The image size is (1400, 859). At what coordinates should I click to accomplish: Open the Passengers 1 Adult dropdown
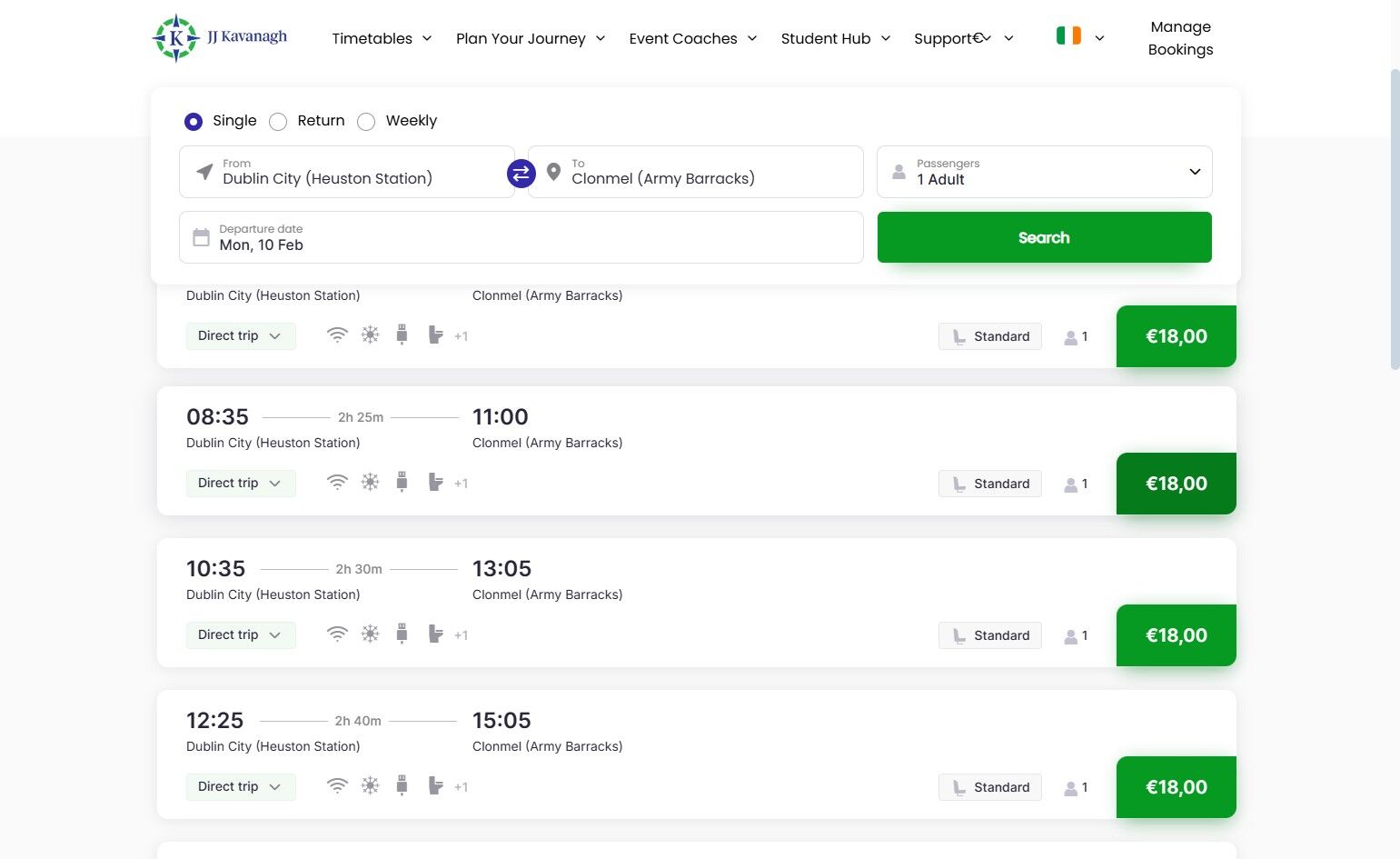pyautogui.click(x=1044, y=172)
